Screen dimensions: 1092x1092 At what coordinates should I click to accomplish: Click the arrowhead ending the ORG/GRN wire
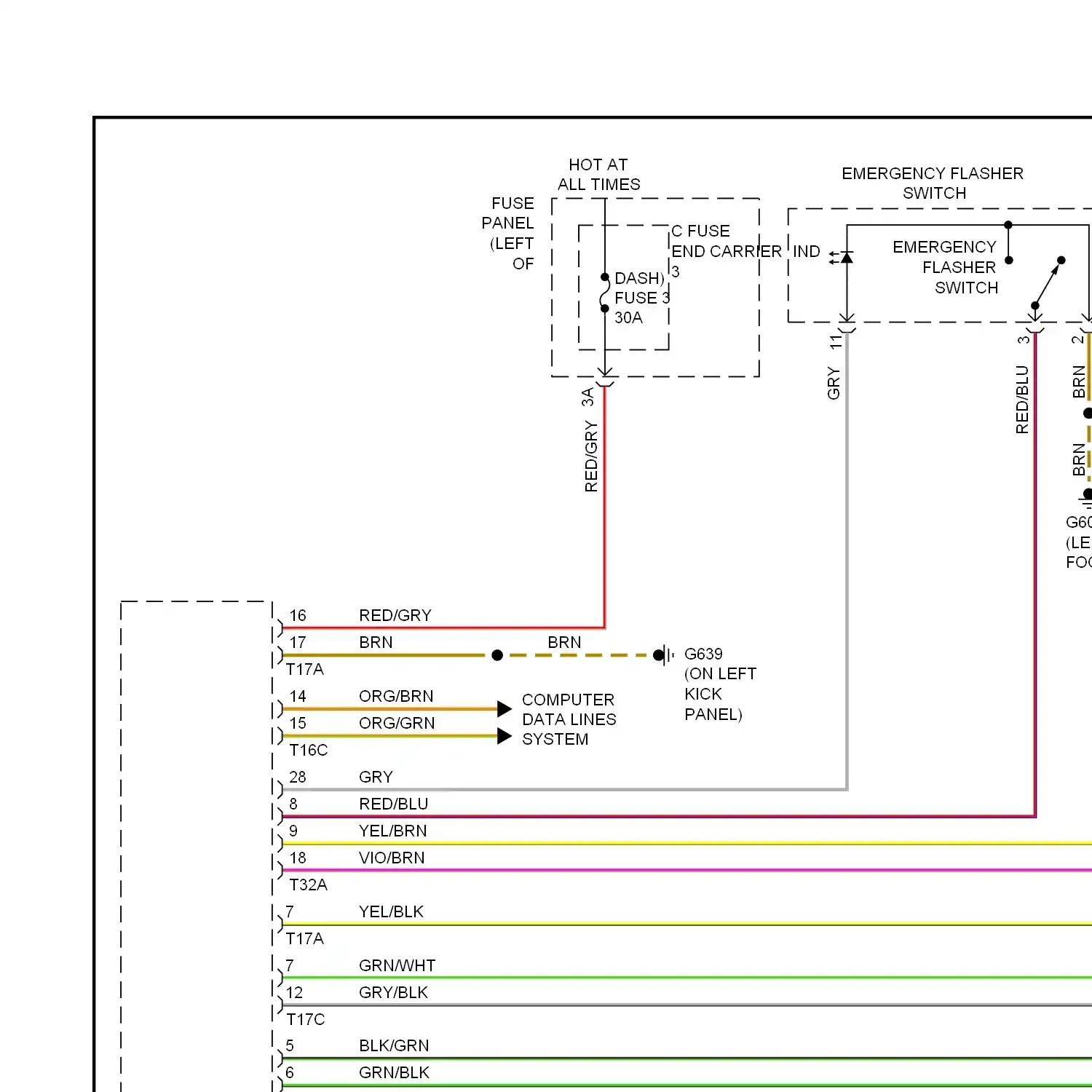click(x=505, y=736)
